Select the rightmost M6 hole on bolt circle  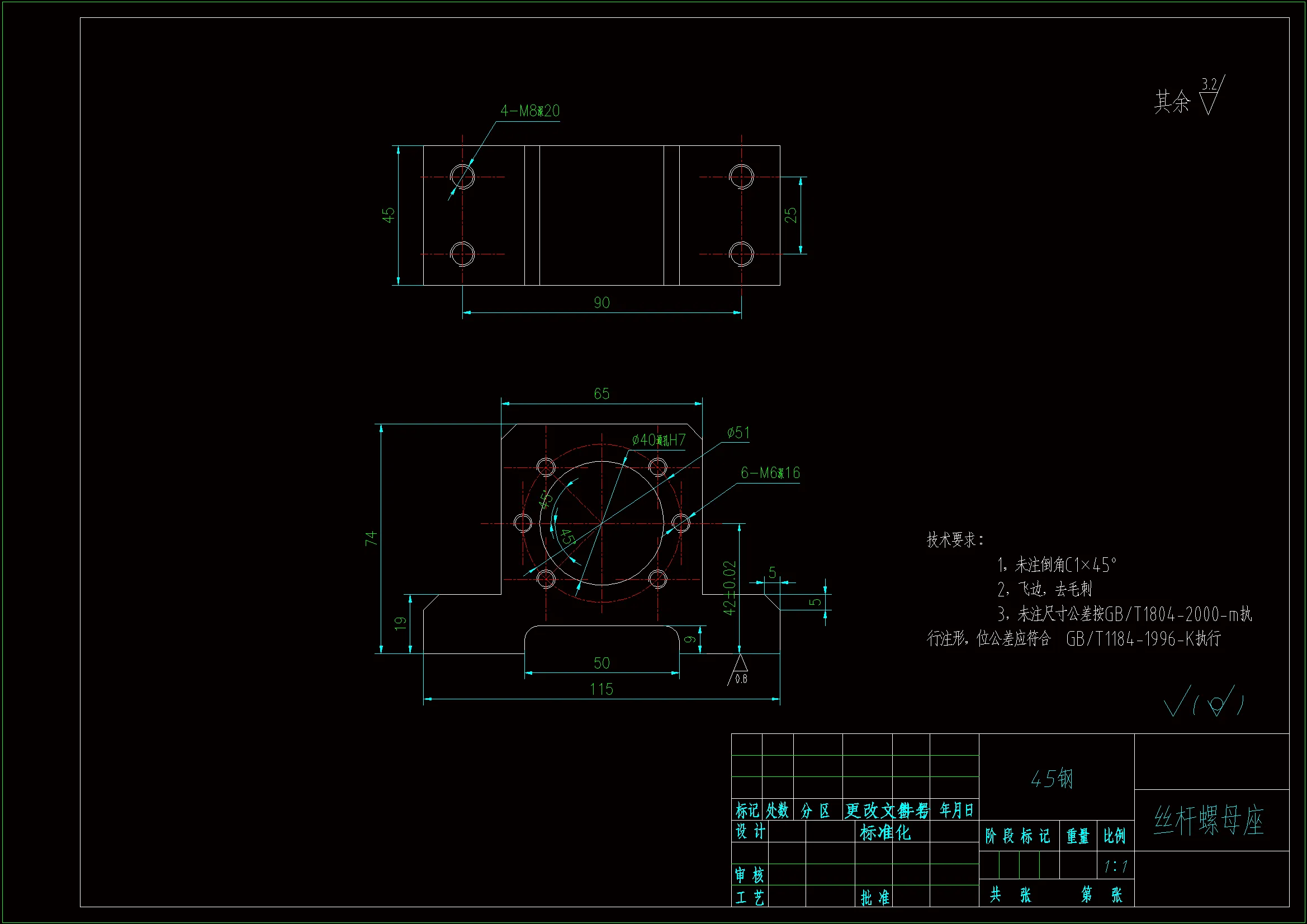(x=681, y=523)
